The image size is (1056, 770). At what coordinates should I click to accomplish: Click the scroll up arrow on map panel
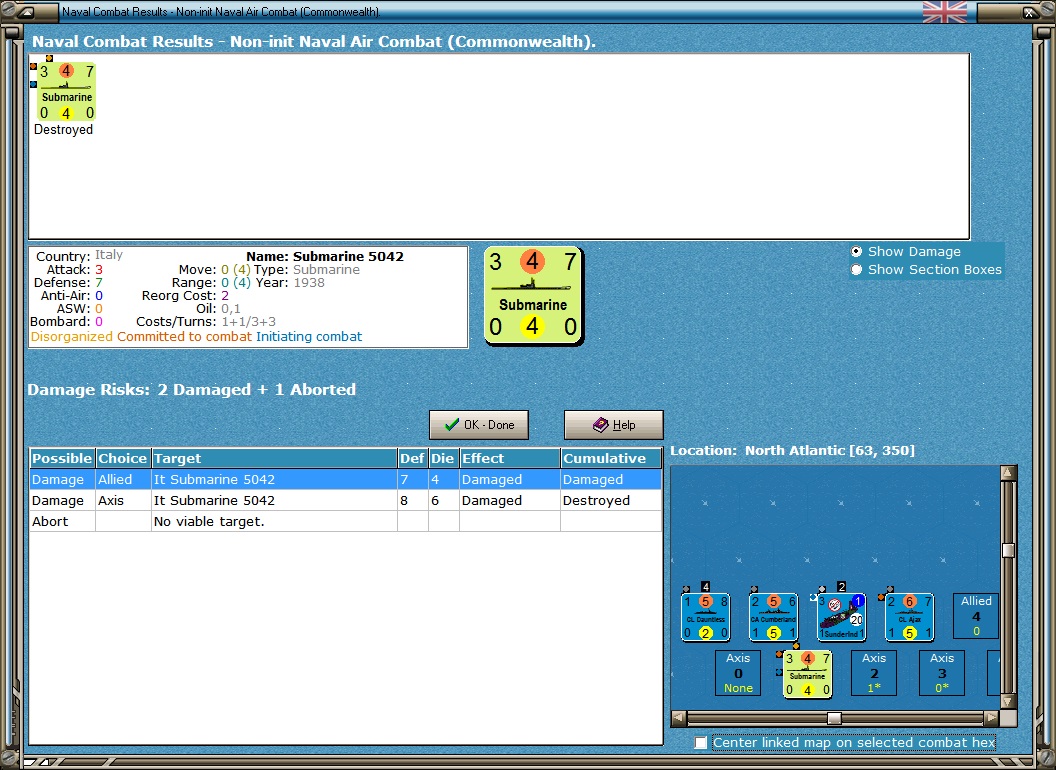point(1008,473)
